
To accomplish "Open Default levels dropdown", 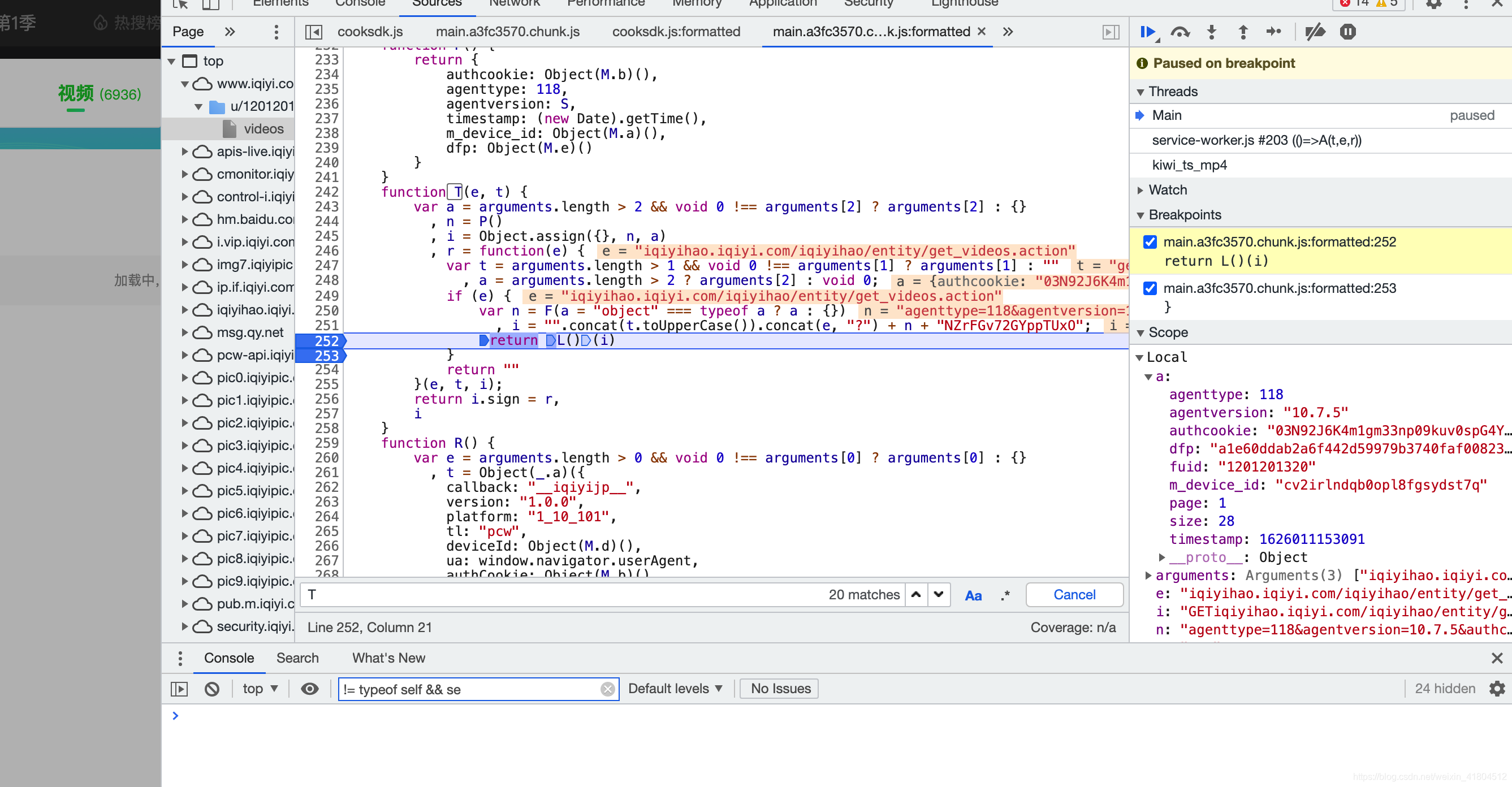I will point(675,689).
